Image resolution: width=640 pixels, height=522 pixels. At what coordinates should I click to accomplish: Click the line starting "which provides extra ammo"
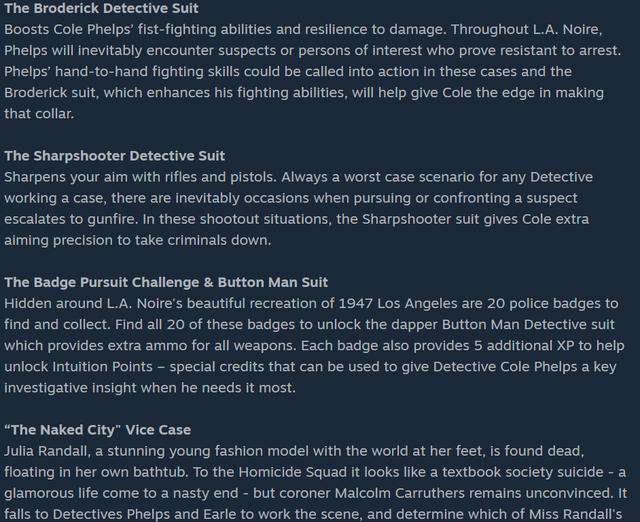tap(314, 346)
